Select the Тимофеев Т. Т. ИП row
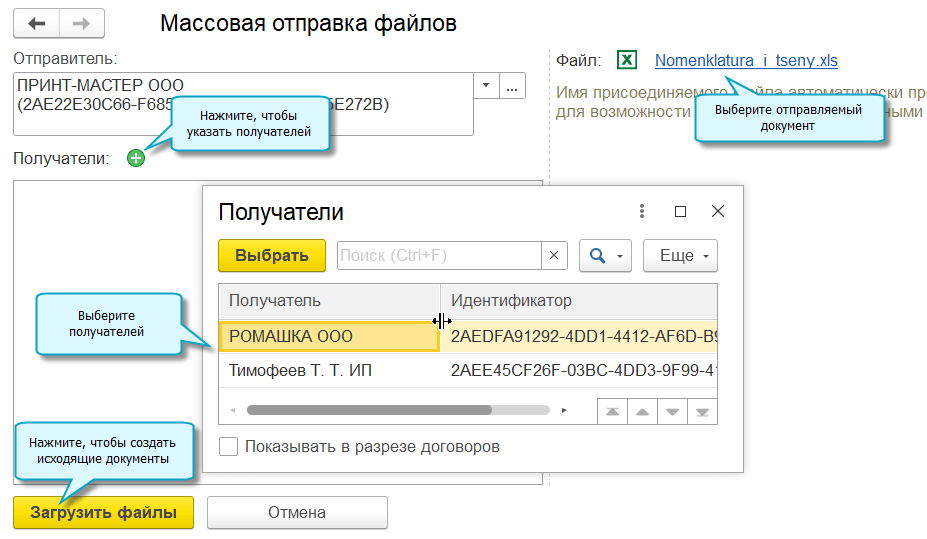The height and width of the screenshot is (539, 927). (x=300, y=372)
